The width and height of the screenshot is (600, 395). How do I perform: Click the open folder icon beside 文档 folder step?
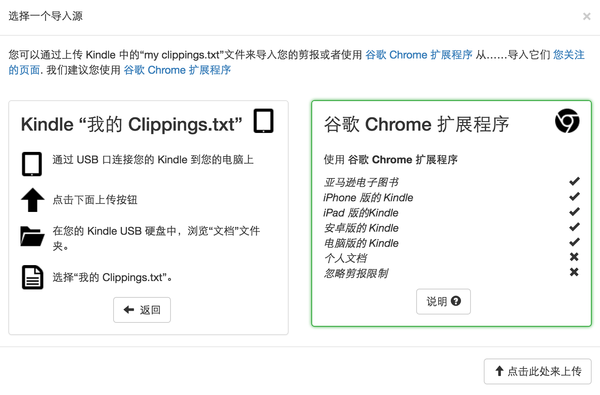tap(32, 236)
